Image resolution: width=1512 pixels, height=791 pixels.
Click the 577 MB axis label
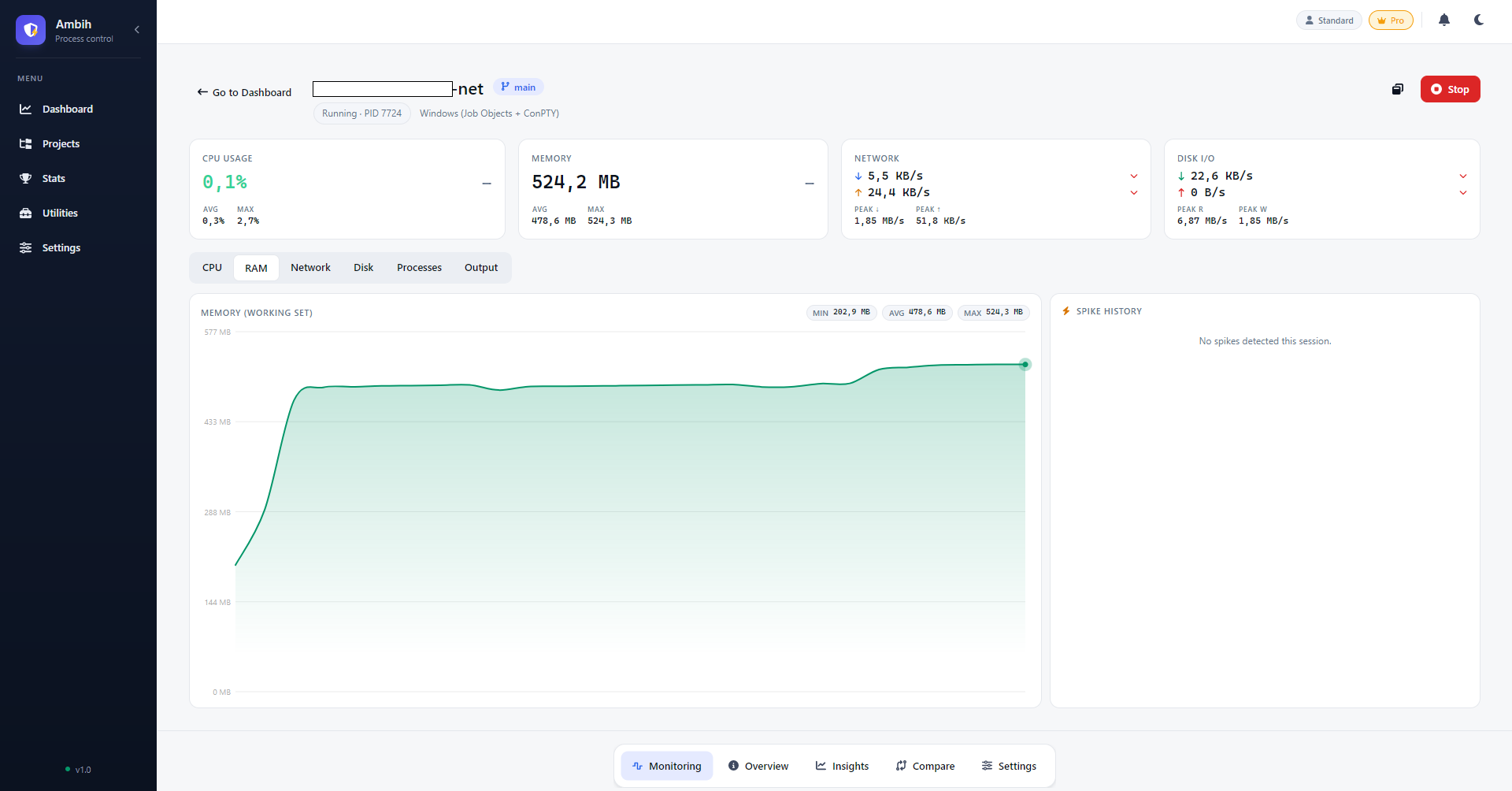[x=217, y=332]
